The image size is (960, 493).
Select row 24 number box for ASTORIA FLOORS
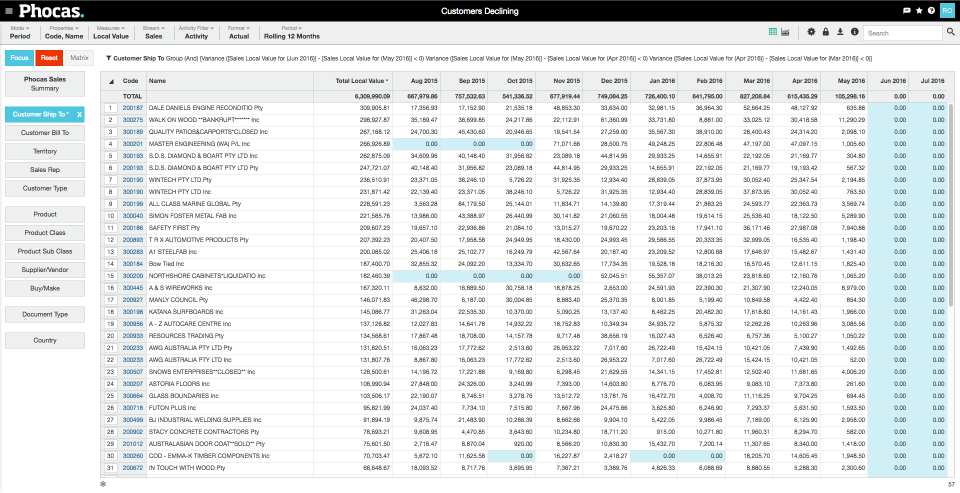pos(110,384)
